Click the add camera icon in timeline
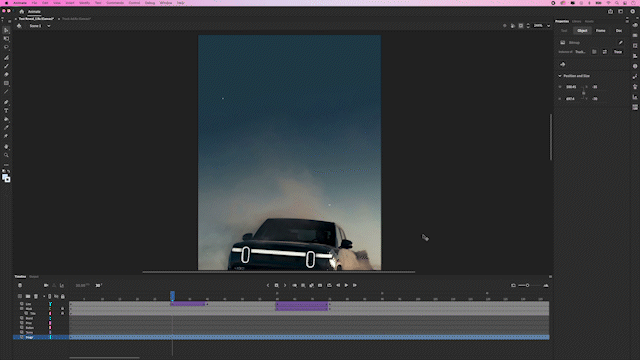 pos(46,285)
